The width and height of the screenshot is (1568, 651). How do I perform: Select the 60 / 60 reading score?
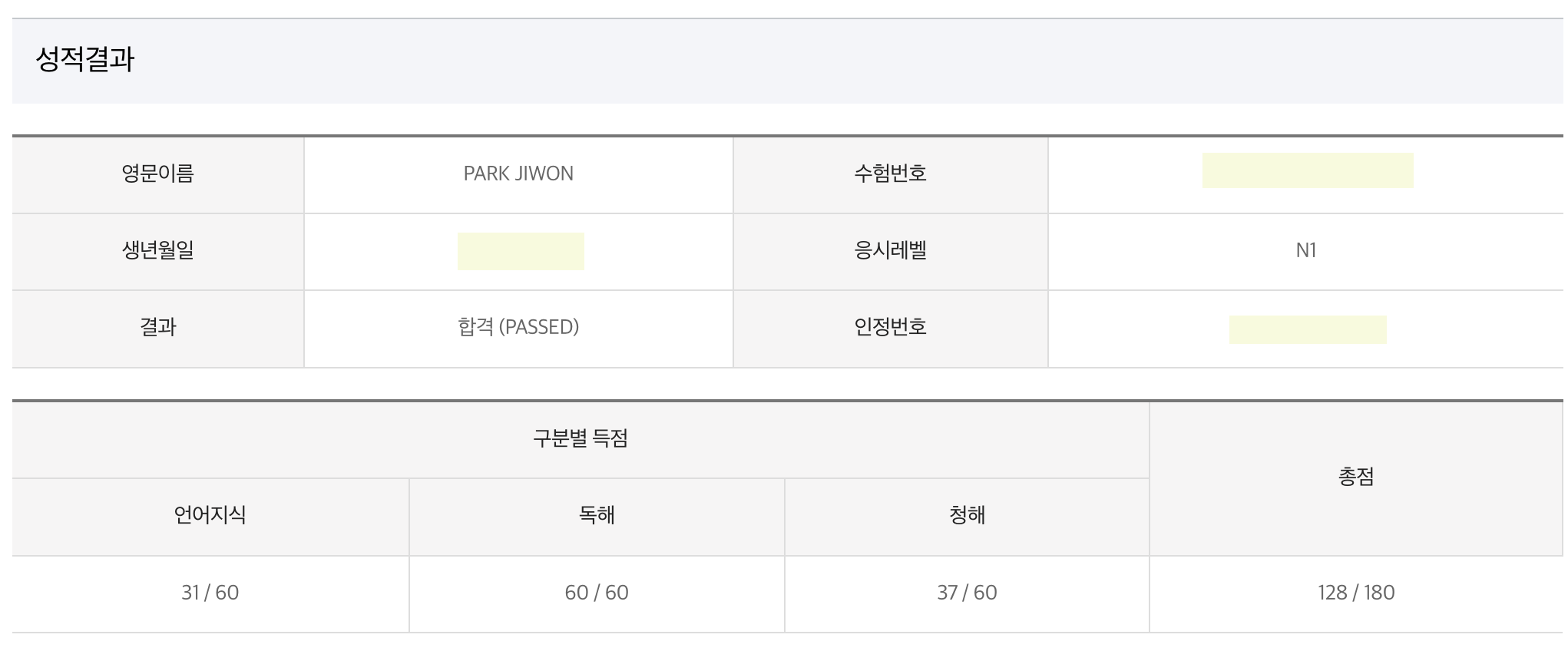(597, 593)
